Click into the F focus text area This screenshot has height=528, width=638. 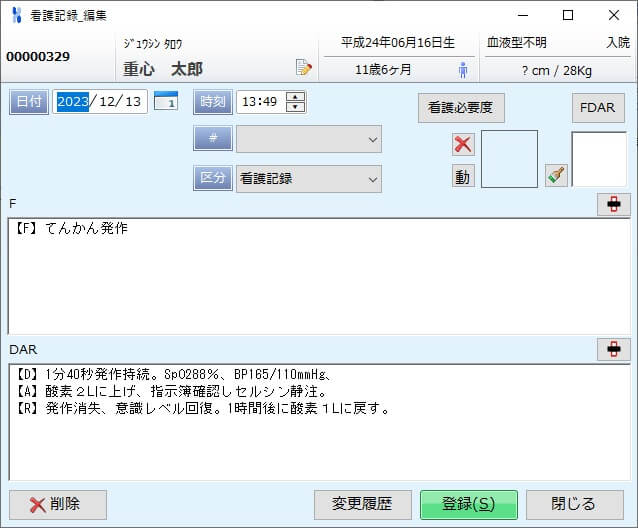pyautogui.click(x=319, y=277)
